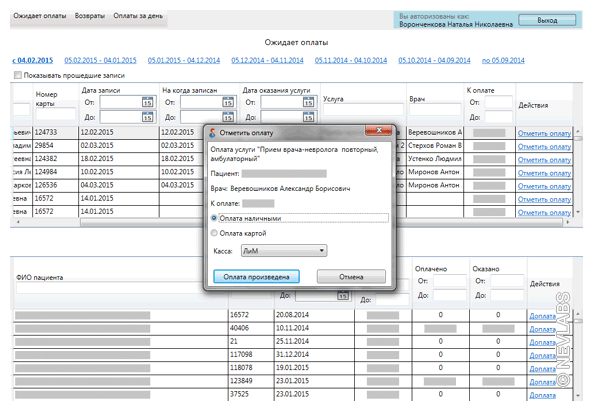Select doctor cell Устенко Людмил
593x411 pixels.
tap(435, 159)
